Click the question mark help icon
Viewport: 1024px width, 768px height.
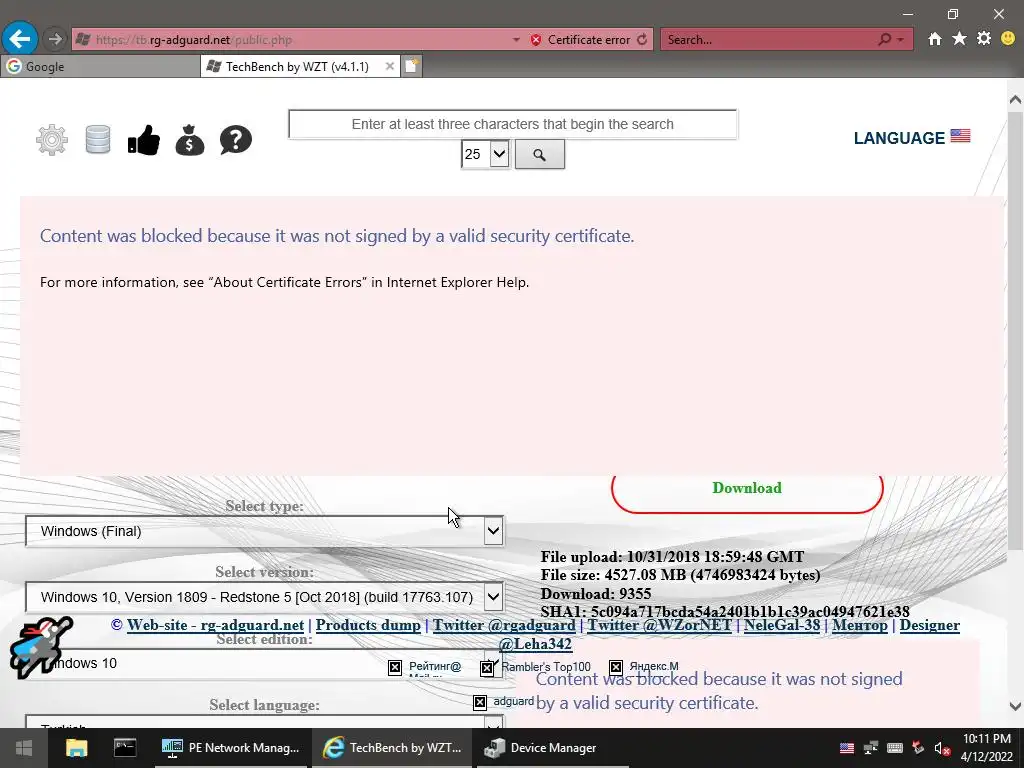coord(236,139)
